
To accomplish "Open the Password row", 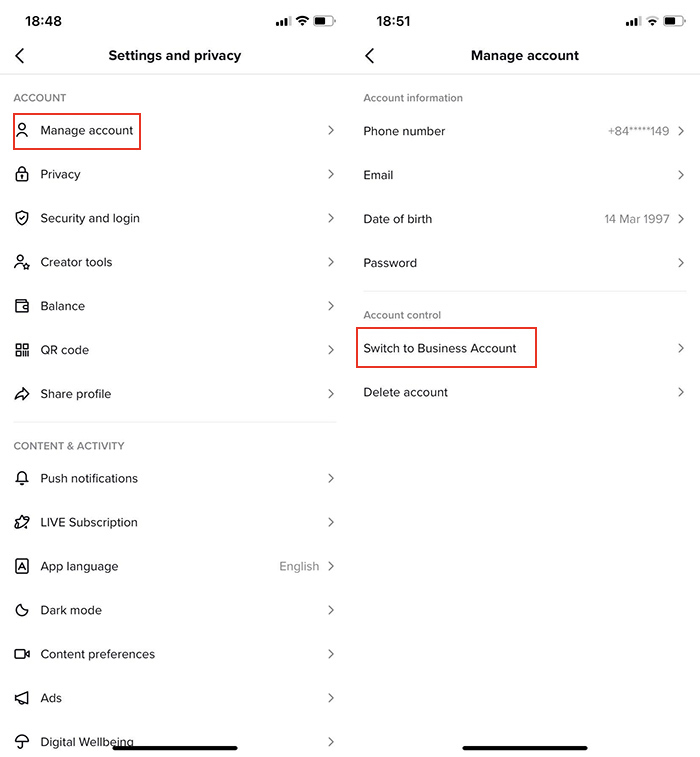I will coord(525,263).
